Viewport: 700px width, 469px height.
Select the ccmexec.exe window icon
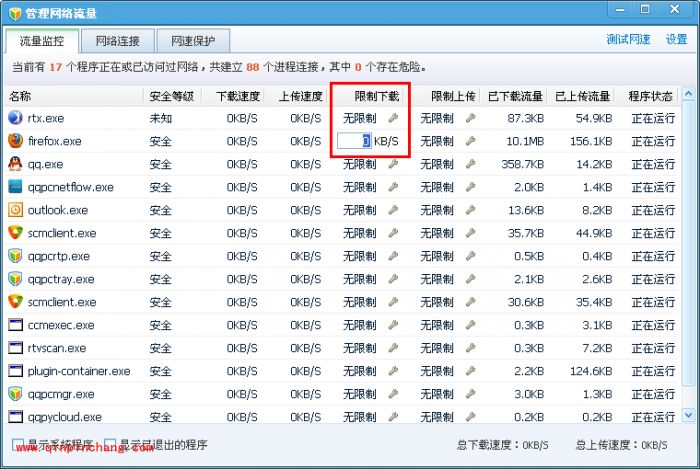pyautogui.click(x=15, y=325)
